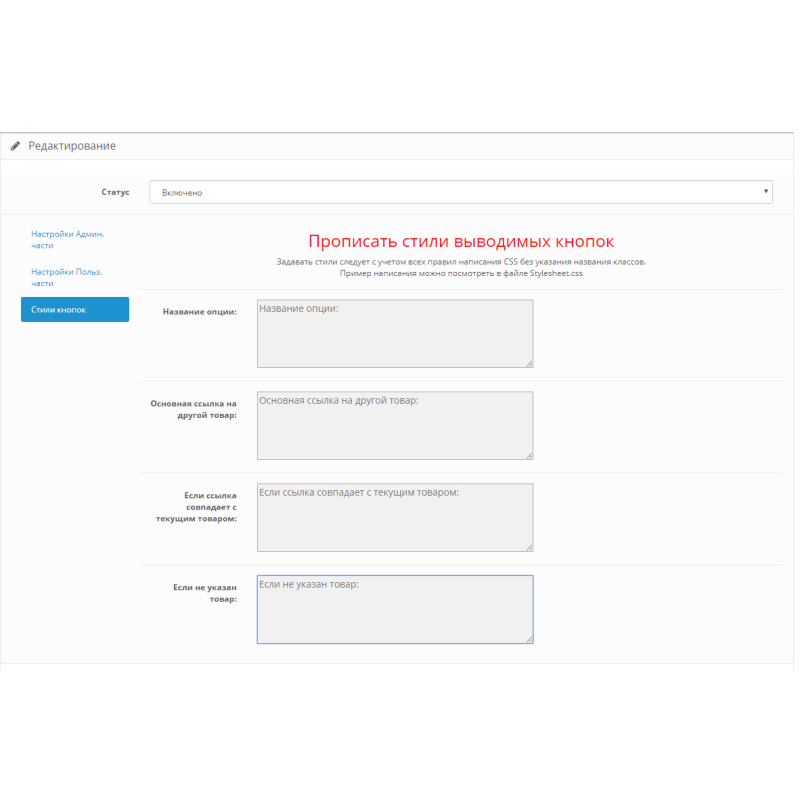This screenshot has height=800, width=800.
Task: Open the Статус dropdown
Action: [460, 192]
